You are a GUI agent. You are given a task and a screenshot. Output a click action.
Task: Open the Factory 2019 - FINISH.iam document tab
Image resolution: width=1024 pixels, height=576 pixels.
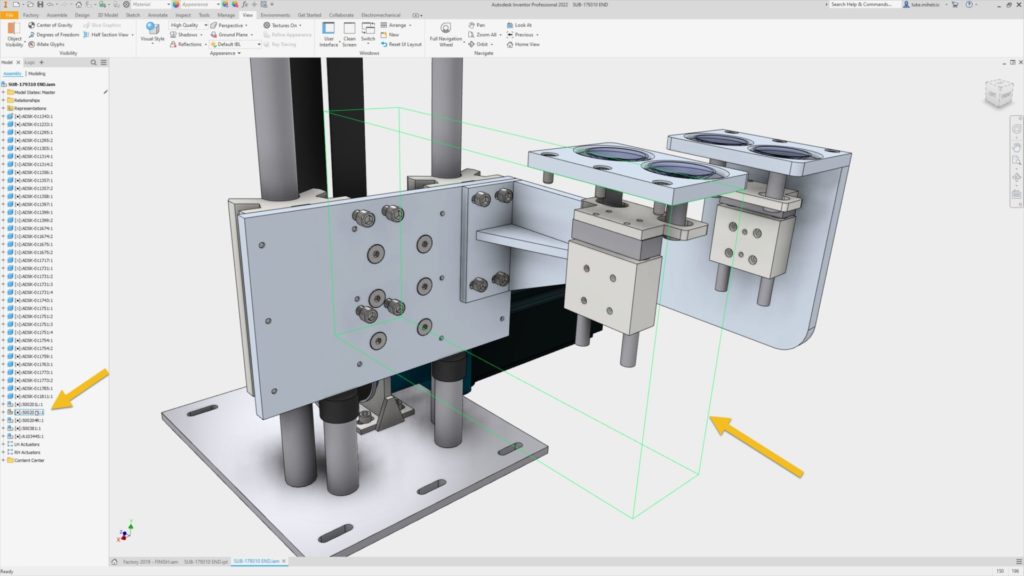pyautogui.click(x=150, y=562)
